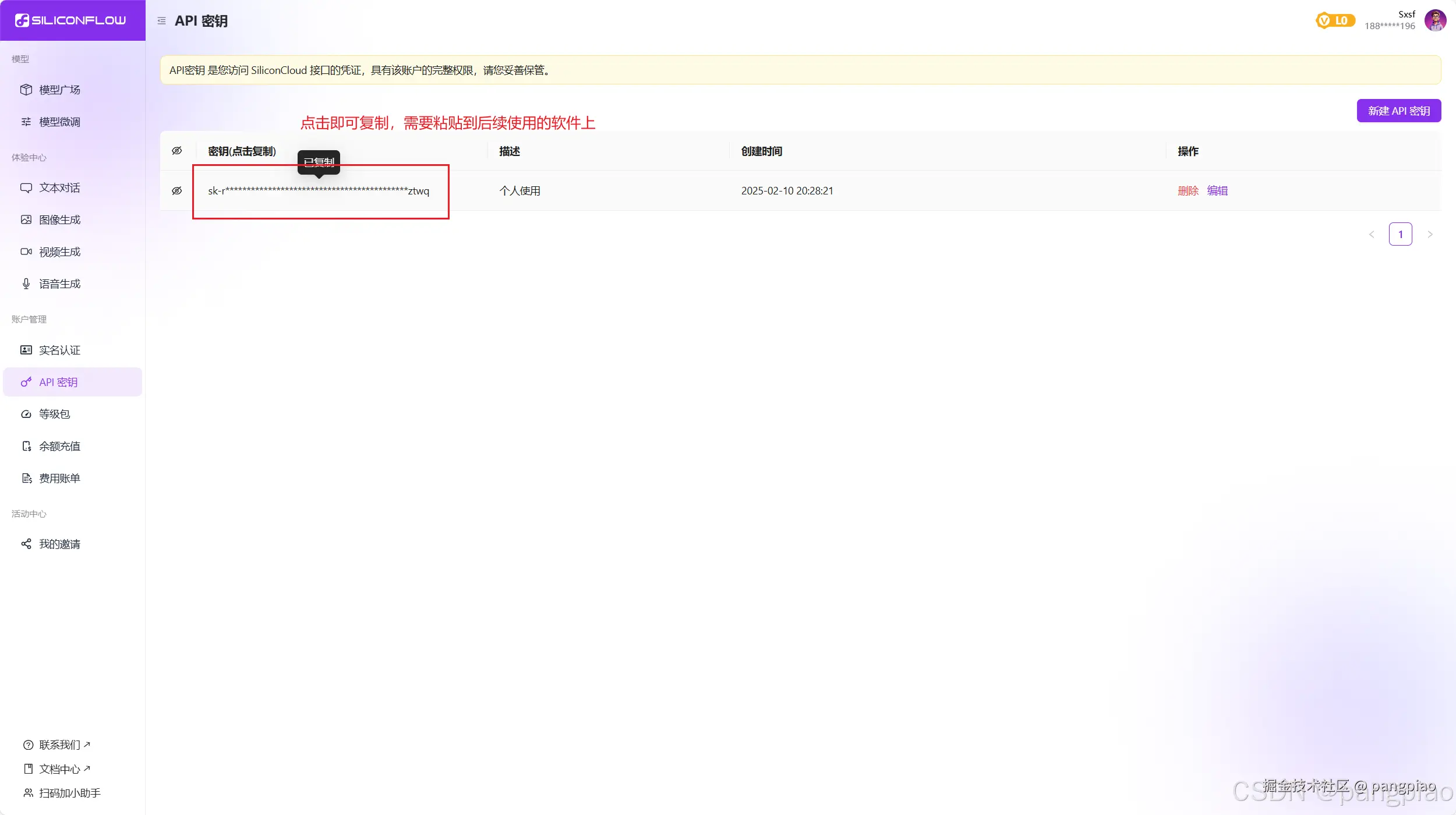
Task: Open 文本对话 chat icon
Action: coord(26,187)
